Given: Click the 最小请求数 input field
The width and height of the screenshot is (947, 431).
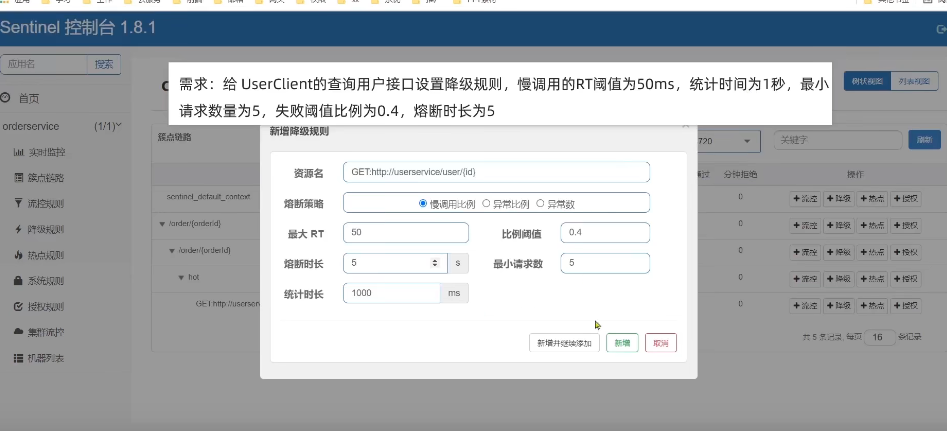Looking at the screenshot, I should [605, 263].
